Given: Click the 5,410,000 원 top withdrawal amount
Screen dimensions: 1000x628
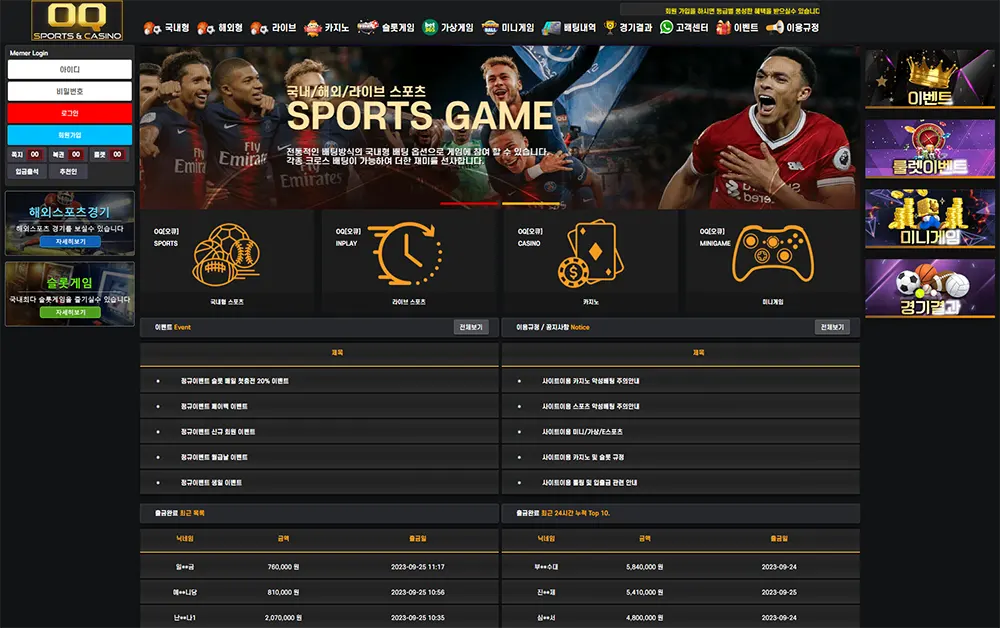Looking at the screenshot, I should pos(645,592).
